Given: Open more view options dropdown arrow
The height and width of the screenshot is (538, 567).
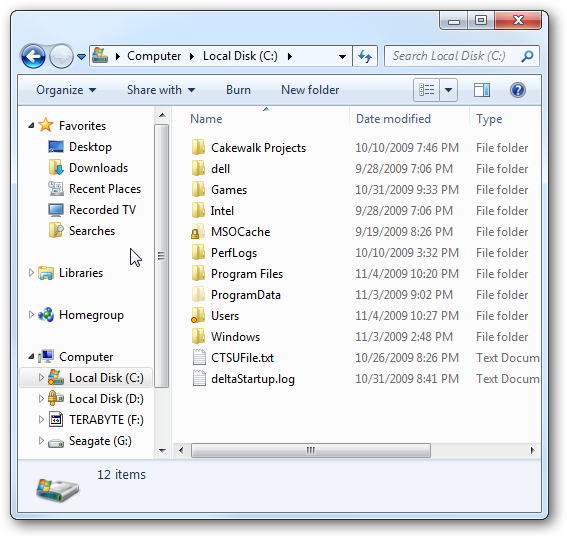Looking at the screenshot, I should coord(448,90).
